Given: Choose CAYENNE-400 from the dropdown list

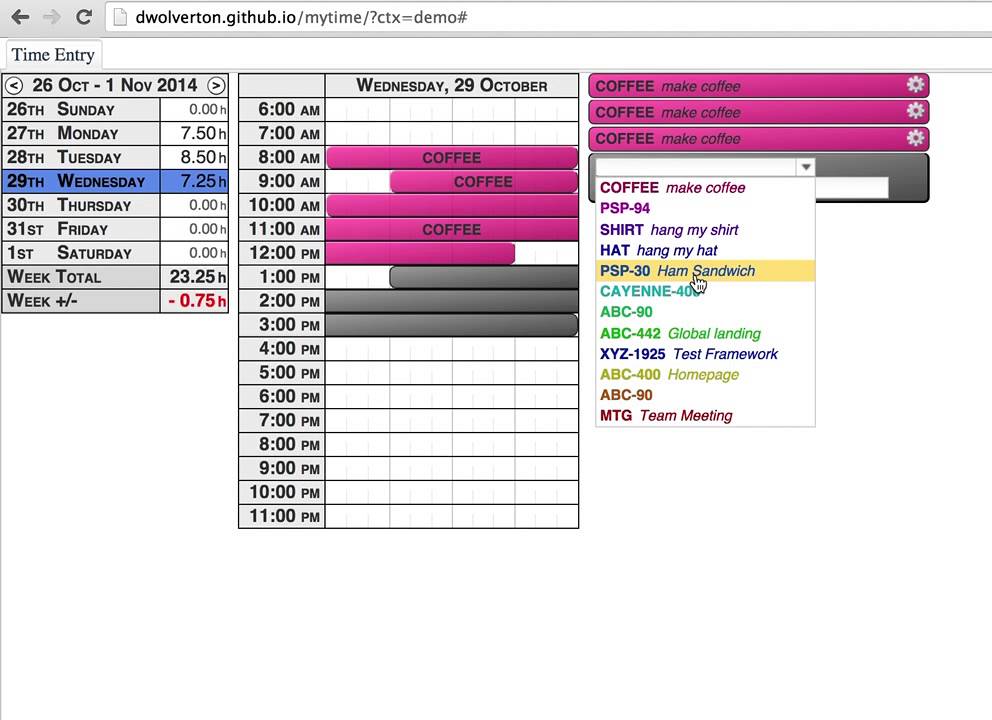Looking at the screenshot, I should tap(705, 292).
